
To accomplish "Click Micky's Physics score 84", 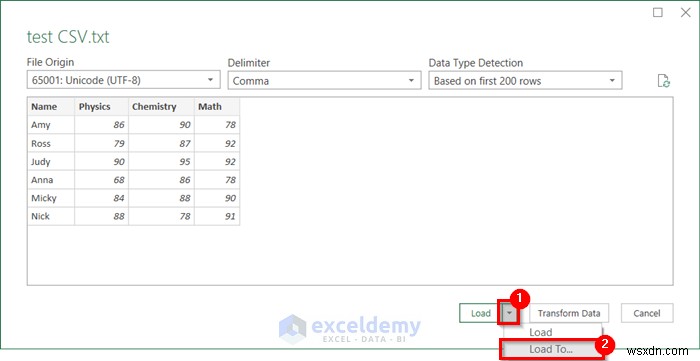I will coord(101,198).
